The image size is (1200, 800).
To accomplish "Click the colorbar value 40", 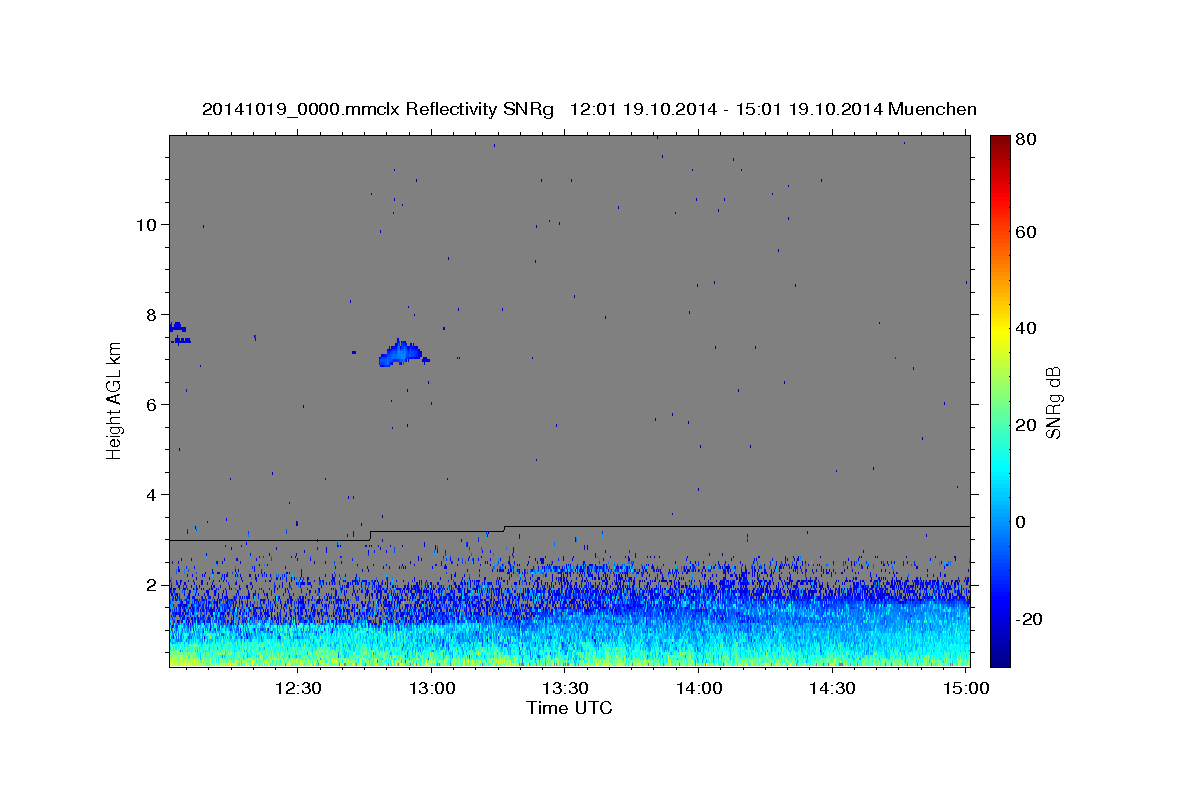I will [1025, 328].
